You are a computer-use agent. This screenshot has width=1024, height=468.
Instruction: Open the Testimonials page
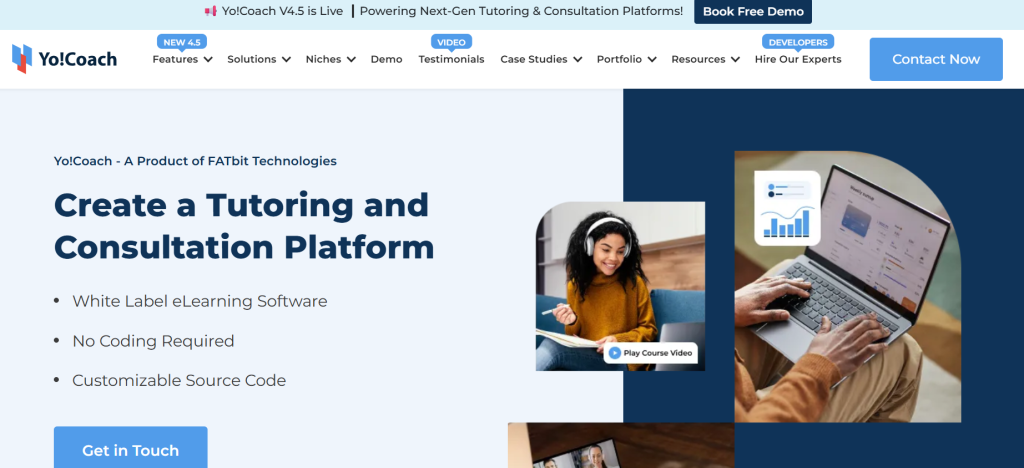[451, 59]
